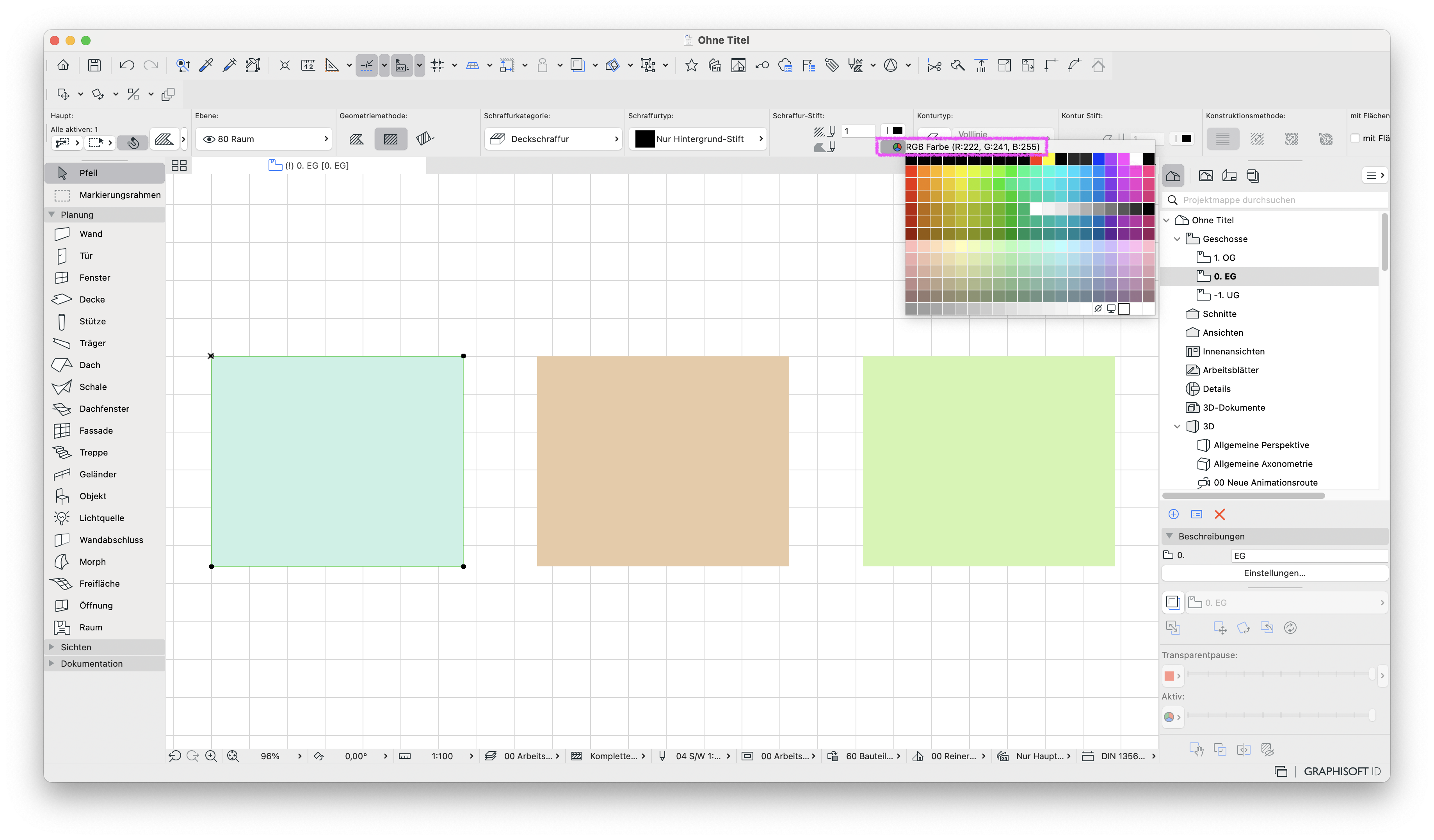Add new story with plus icon

pos(1173,514)
